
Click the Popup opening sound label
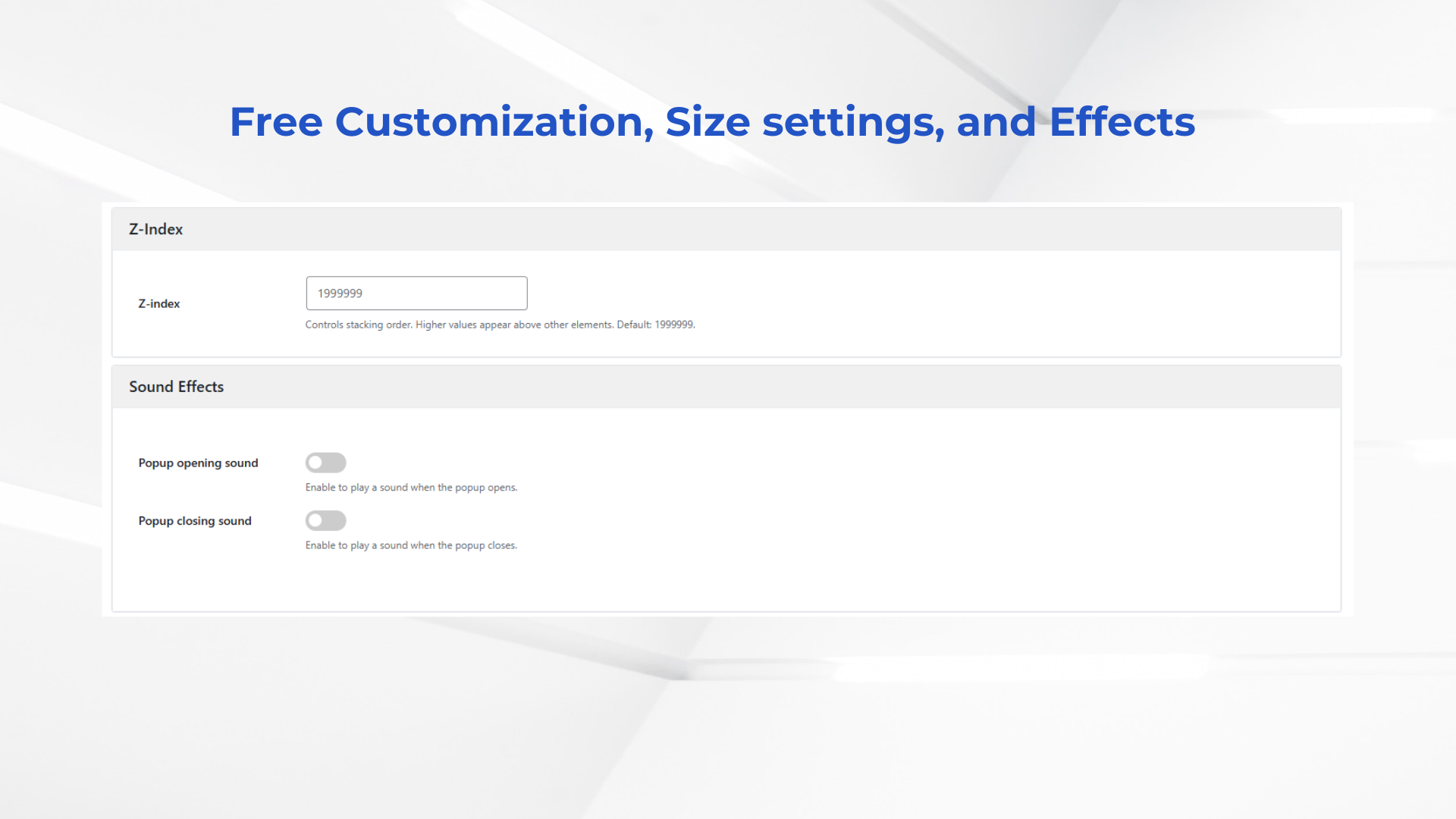[198, 463]
